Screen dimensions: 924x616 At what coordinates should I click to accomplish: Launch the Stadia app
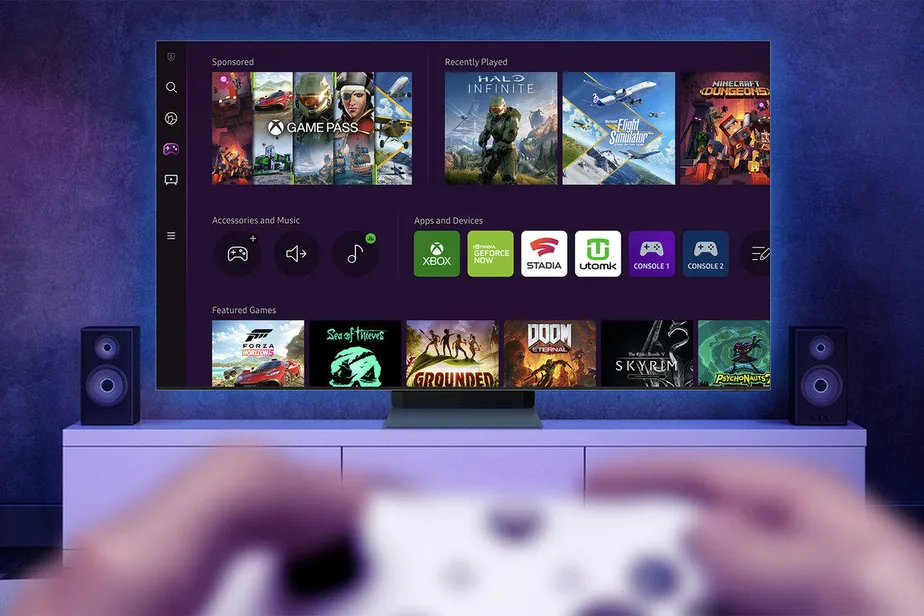pos(544,253)
